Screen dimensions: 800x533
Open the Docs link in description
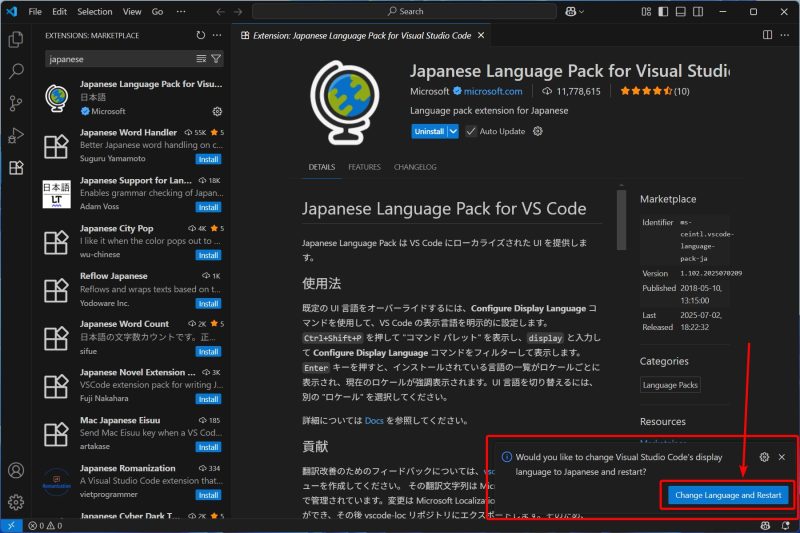374,420
